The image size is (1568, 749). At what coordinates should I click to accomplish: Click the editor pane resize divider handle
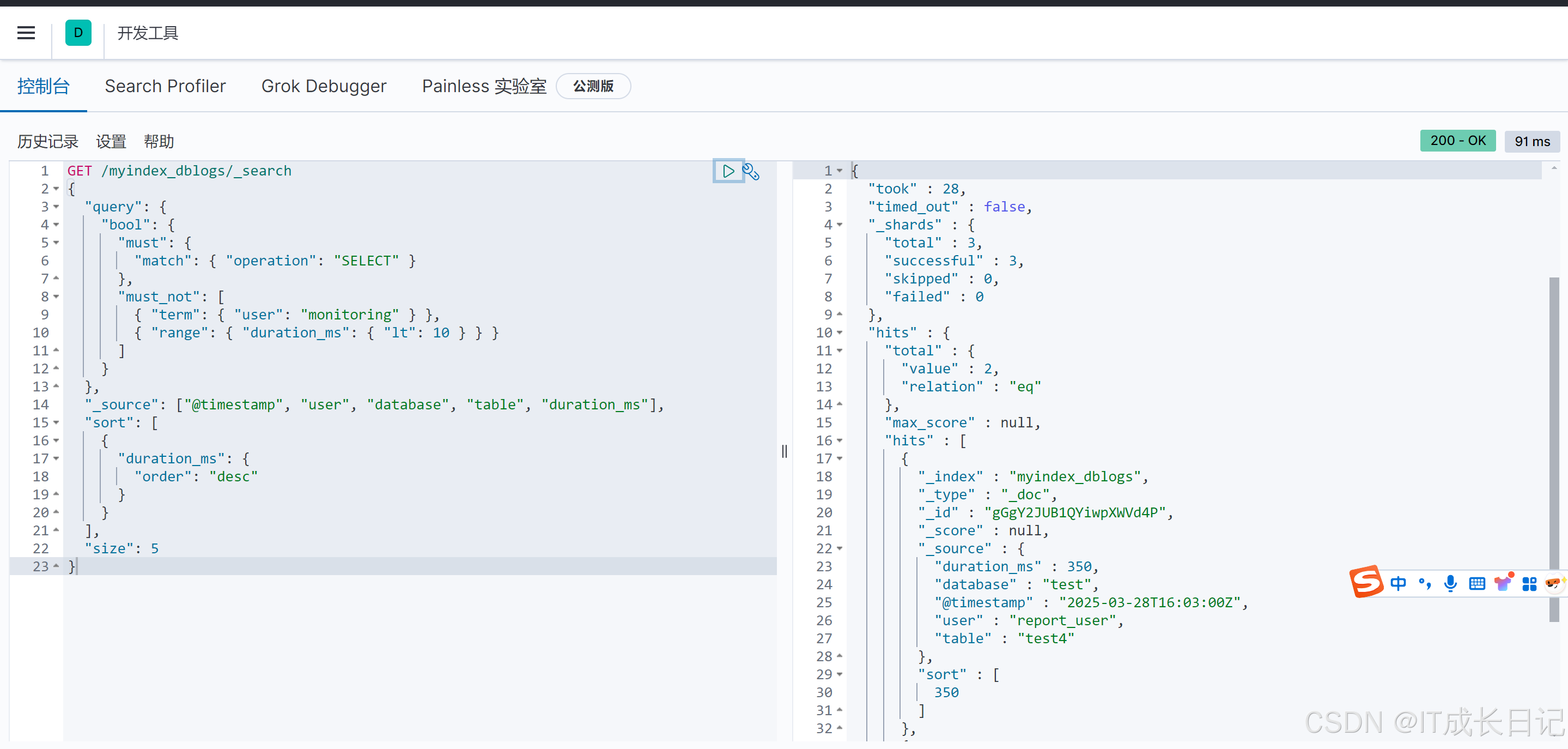point(785,451)
